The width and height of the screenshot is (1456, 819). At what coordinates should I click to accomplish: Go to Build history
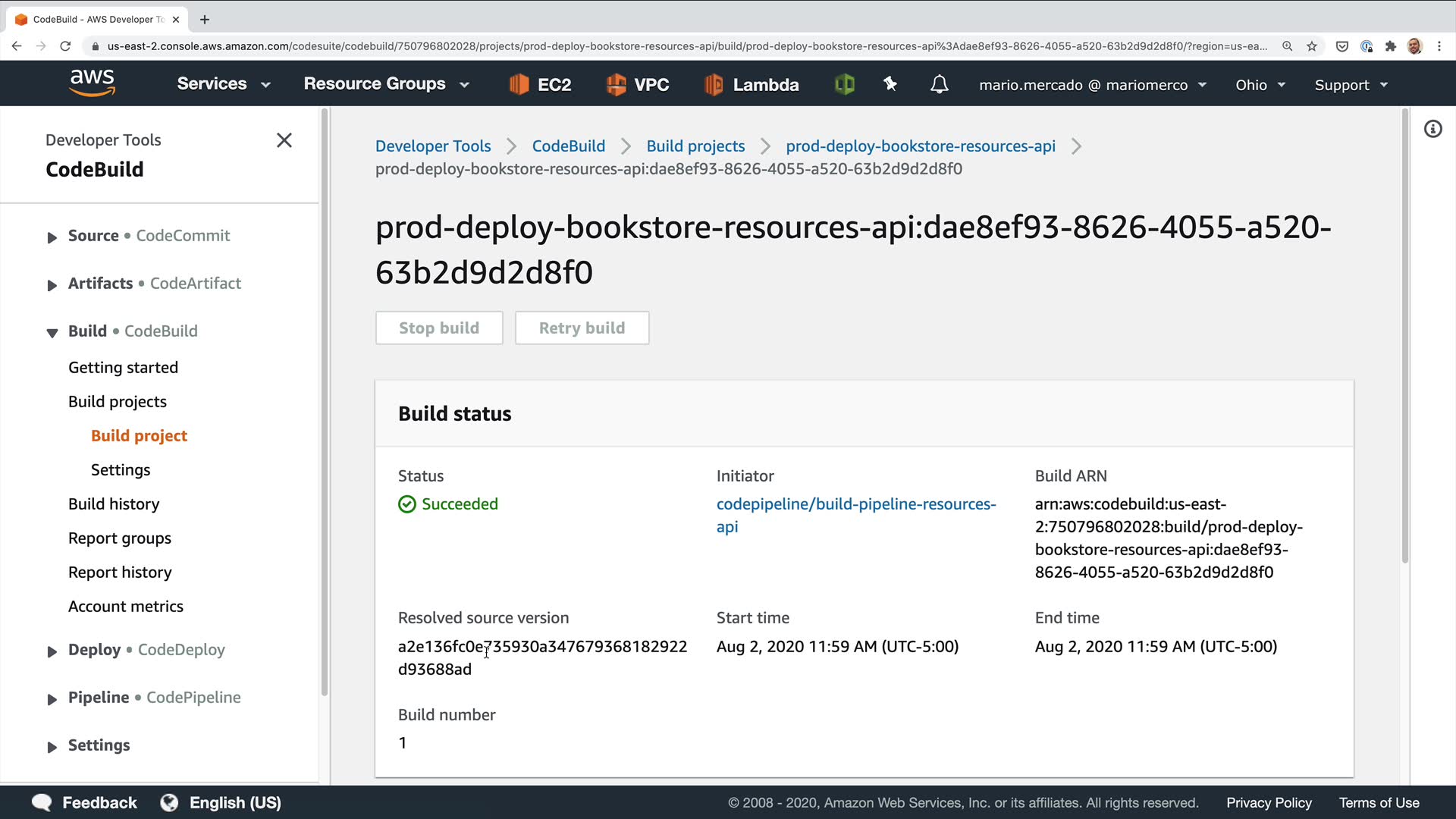pyautogui.click(x=114, y=504)
